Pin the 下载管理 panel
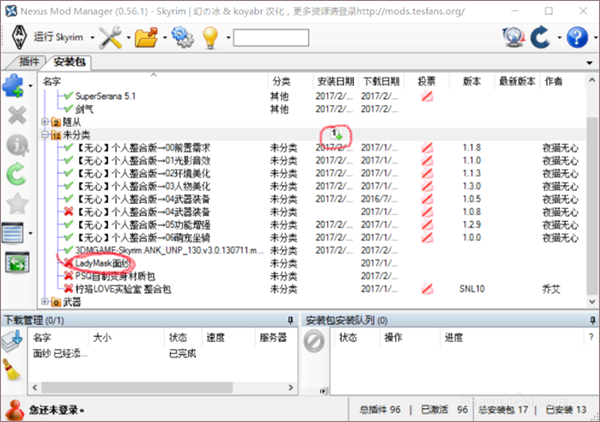Viewport: 600px width, 422px height. coord(290,320)
